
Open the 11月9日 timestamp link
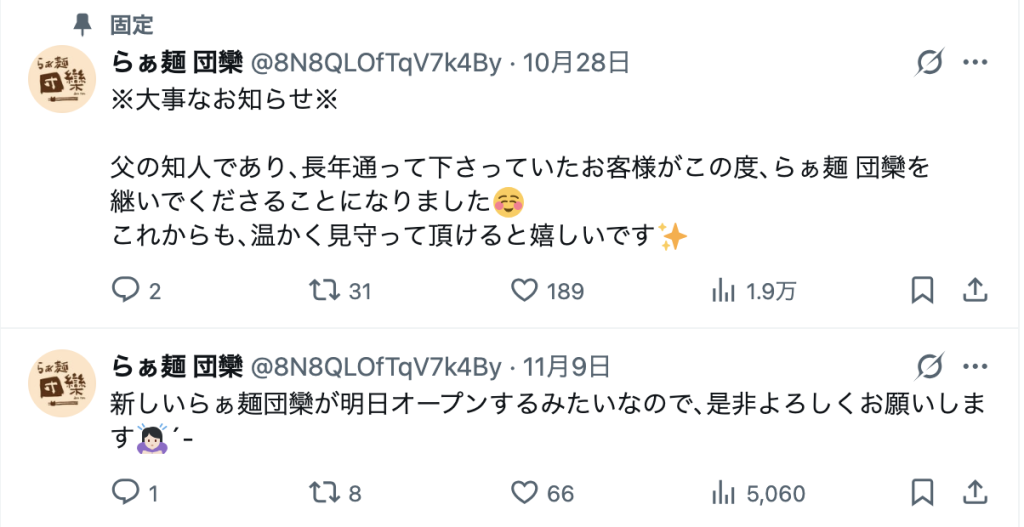pos(567,368)
